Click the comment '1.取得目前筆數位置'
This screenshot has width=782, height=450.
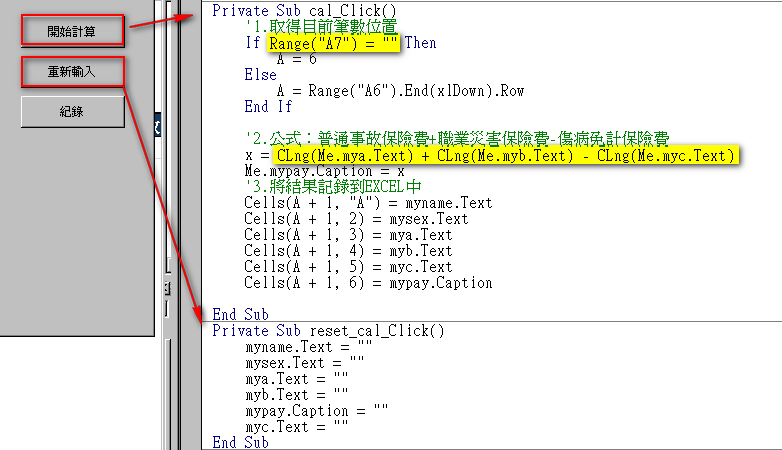[x=321, y=26]
